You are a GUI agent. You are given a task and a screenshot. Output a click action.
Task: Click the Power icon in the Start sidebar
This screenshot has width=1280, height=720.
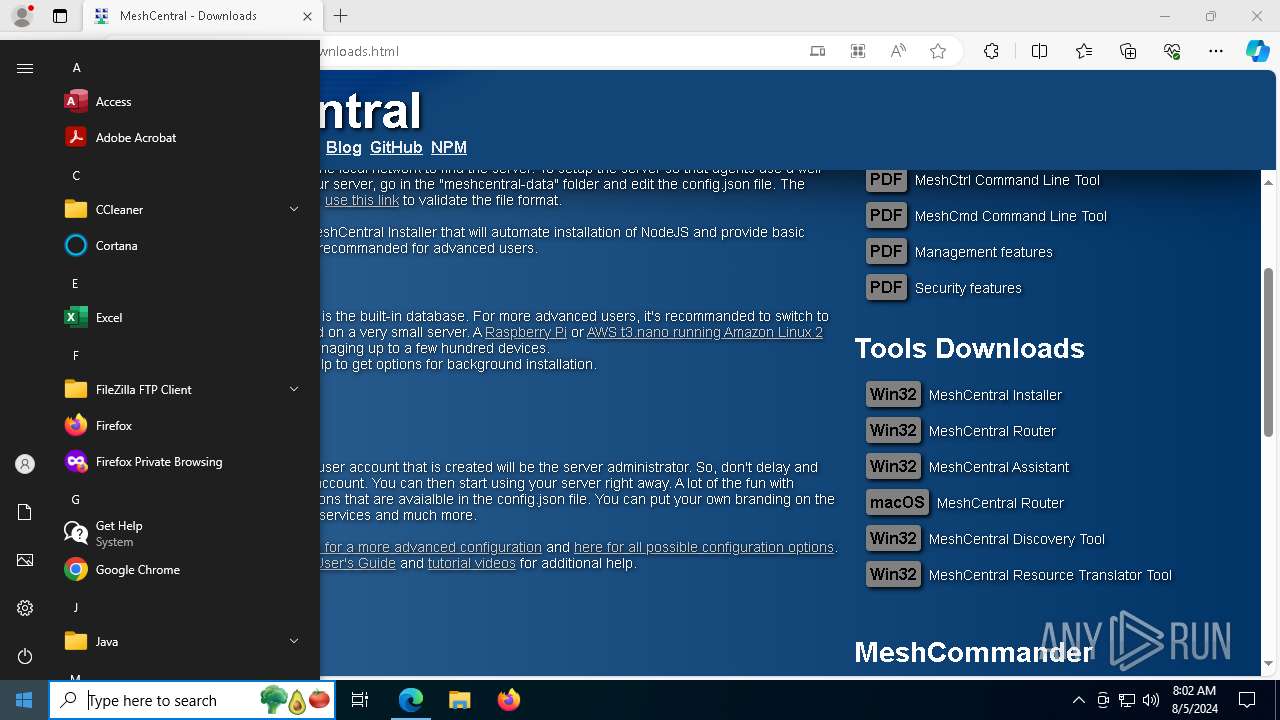(x=25, y=656)
